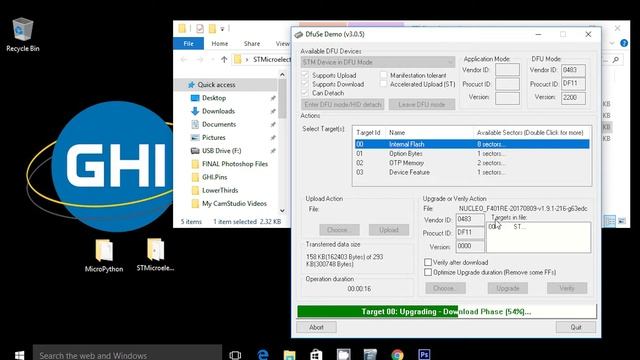
Task: Open the Windows Store taskbar icon
Action: pyautogui.click(x=316, y=355)
